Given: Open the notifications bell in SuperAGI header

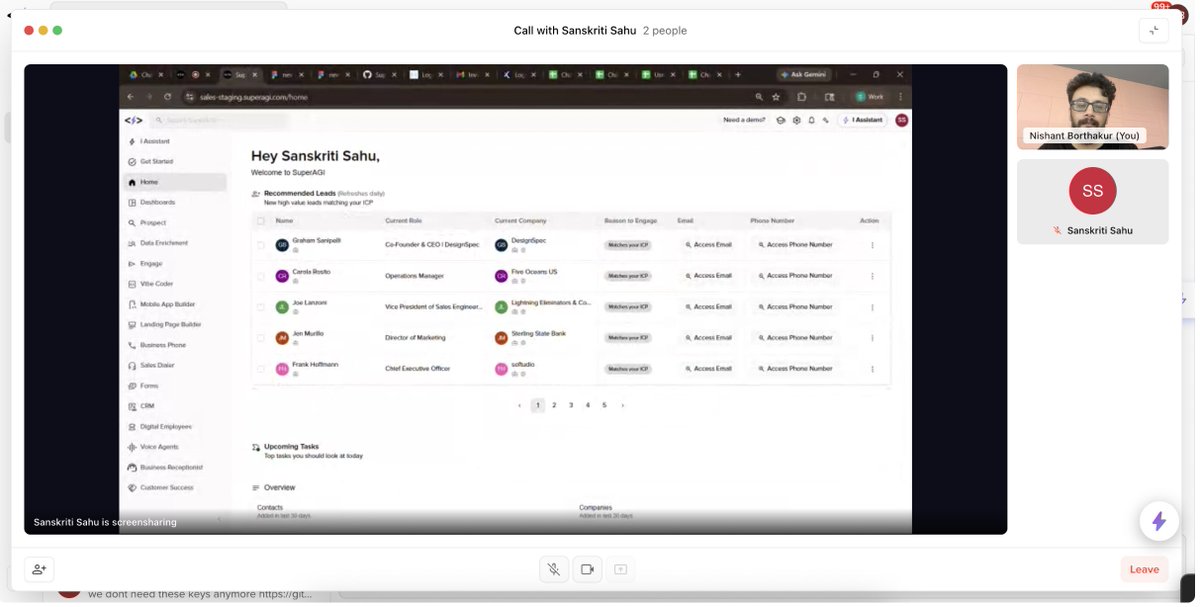Looking at the screenshot, I should tap(811, 120).
